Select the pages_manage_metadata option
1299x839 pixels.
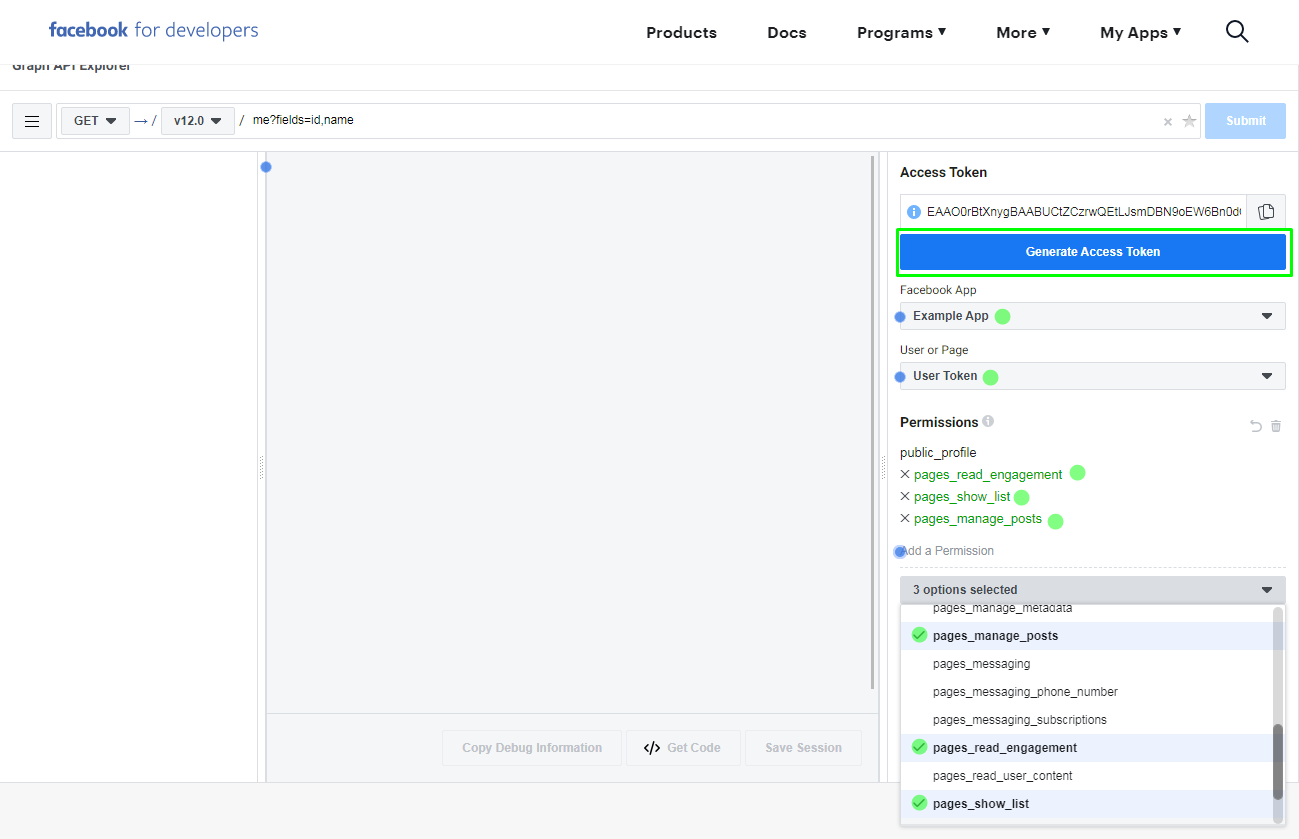(x=1086, y=609)
